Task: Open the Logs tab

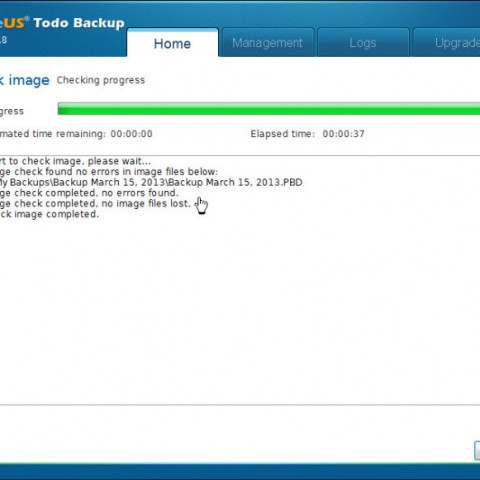Action: pyautogui.click(x=363, y=43)
